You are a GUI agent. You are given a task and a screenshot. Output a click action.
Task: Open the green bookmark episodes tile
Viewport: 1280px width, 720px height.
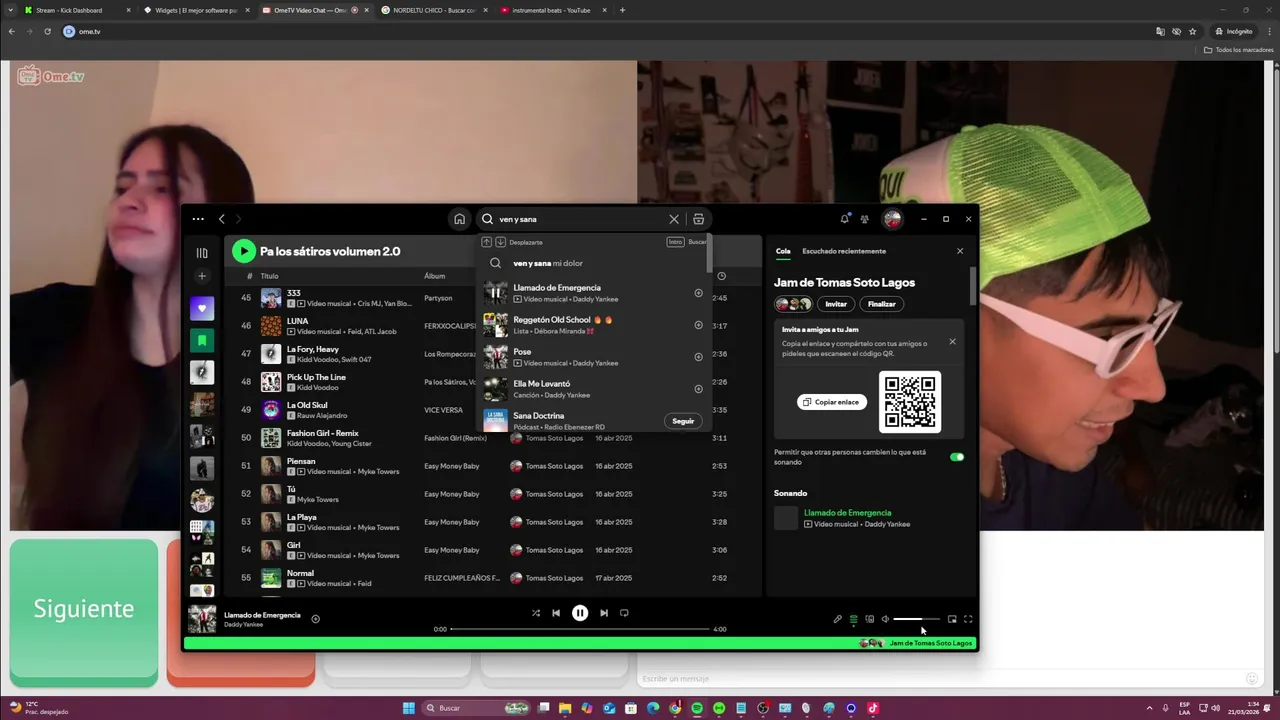click(202, 340)
